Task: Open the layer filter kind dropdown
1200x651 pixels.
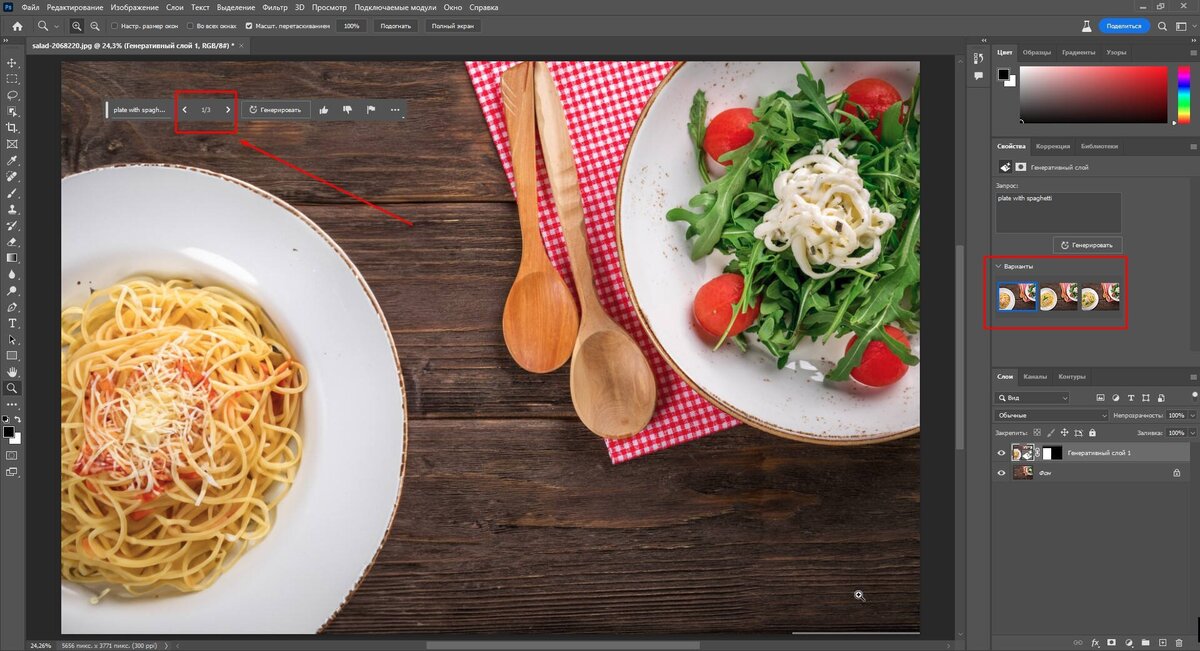Action: click(1033, 398)
